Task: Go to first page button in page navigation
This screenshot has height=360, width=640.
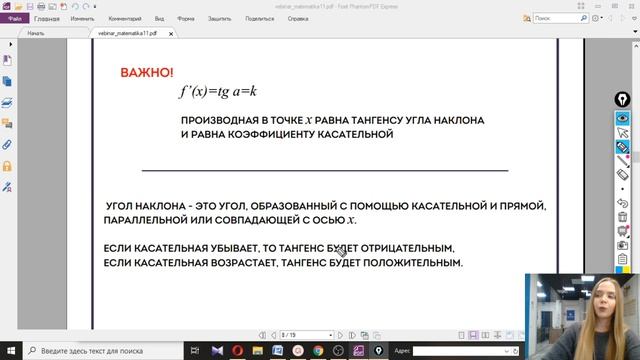Action: point(262,335)
